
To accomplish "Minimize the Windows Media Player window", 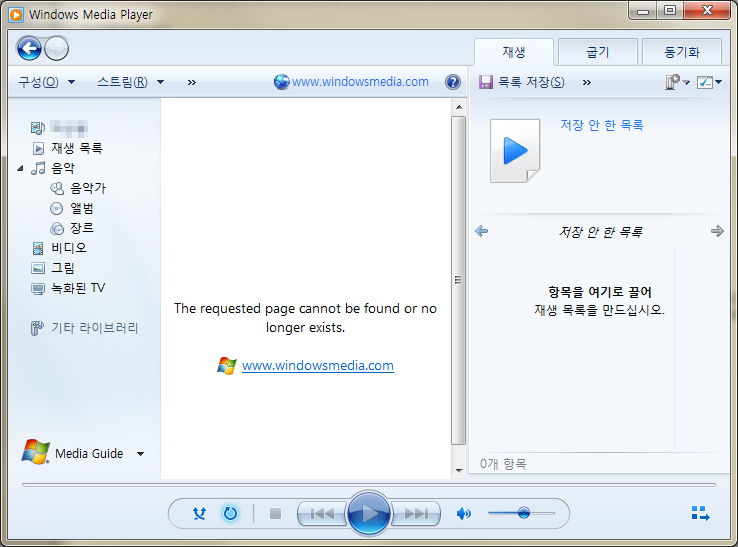I will pos(643,11).
